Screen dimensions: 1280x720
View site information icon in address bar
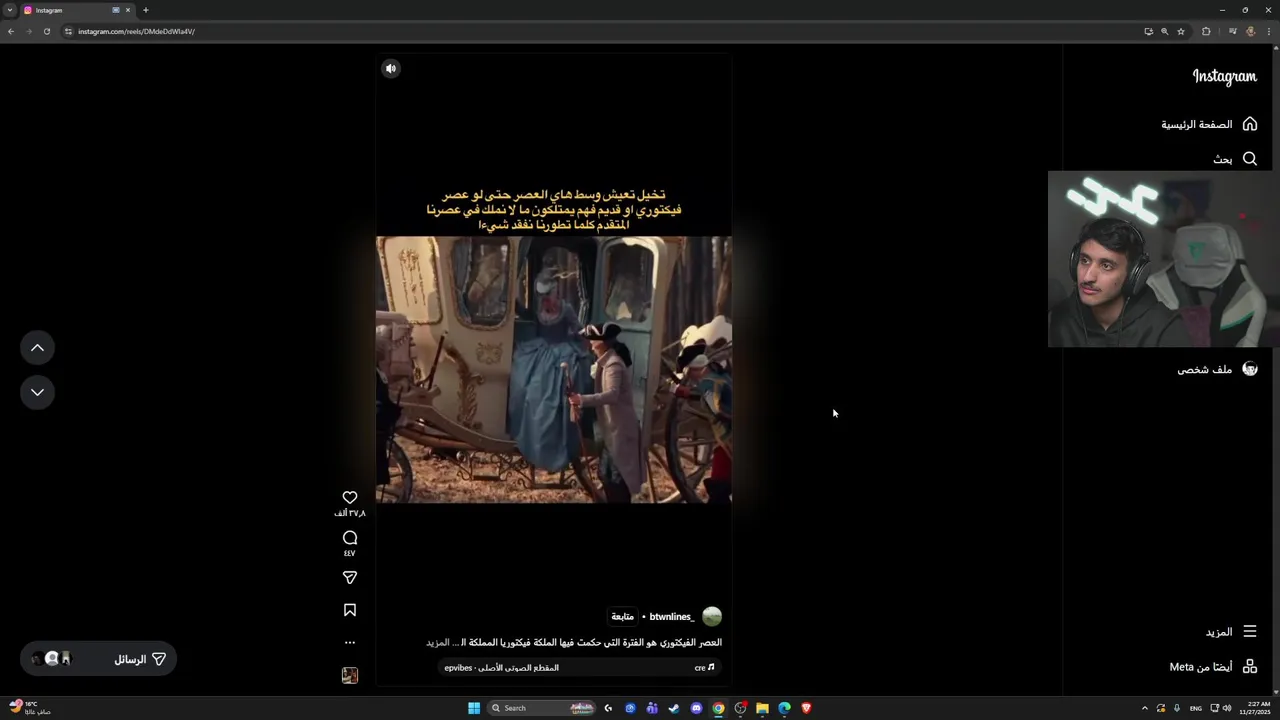(x=68, y=31)
